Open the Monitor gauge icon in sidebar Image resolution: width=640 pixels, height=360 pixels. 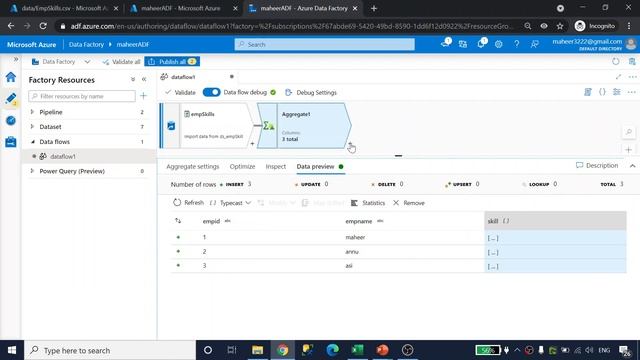click(x=11, y=120)
